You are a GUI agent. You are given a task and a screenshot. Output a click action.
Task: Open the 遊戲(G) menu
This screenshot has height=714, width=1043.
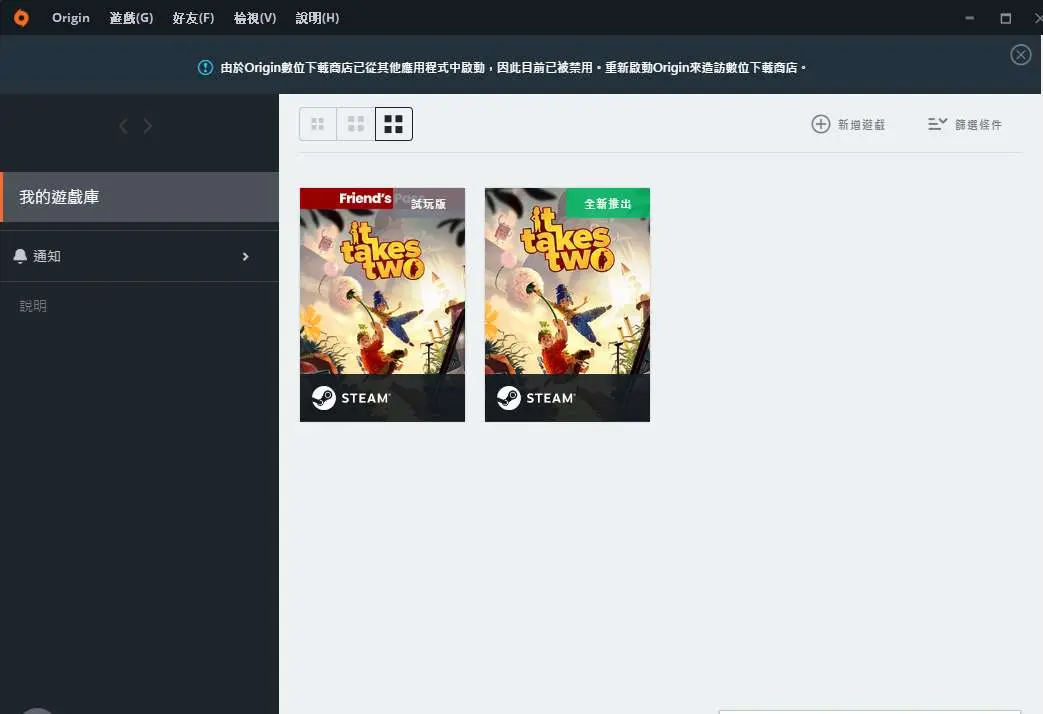point(131,18)
